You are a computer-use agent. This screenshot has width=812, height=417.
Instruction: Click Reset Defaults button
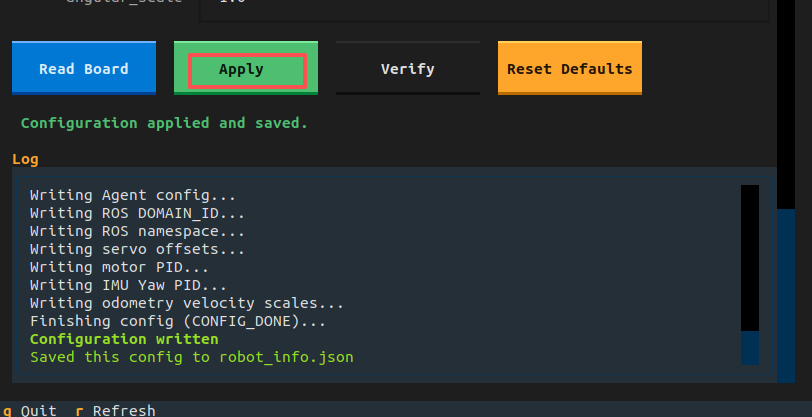pyautogui.click(x=570, y=68)
